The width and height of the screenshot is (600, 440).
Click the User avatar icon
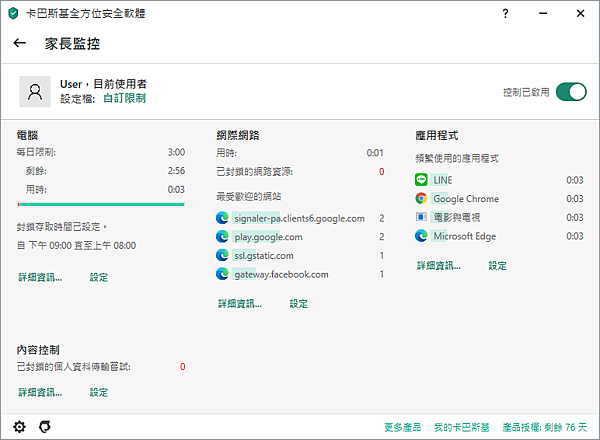coord(35,91)
